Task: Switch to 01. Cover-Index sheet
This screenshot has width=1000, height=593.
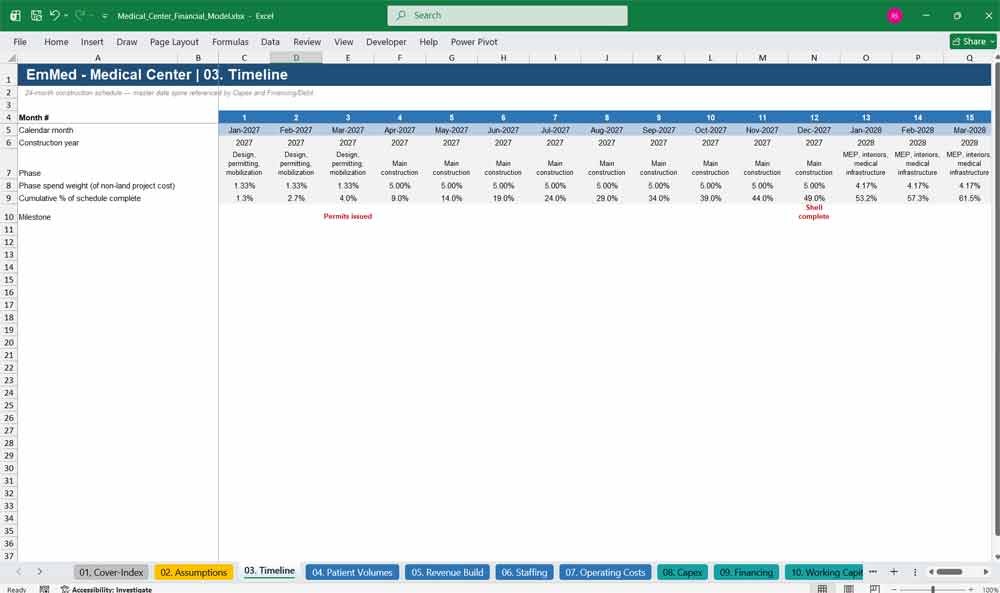Action: (x=111, y=572)
